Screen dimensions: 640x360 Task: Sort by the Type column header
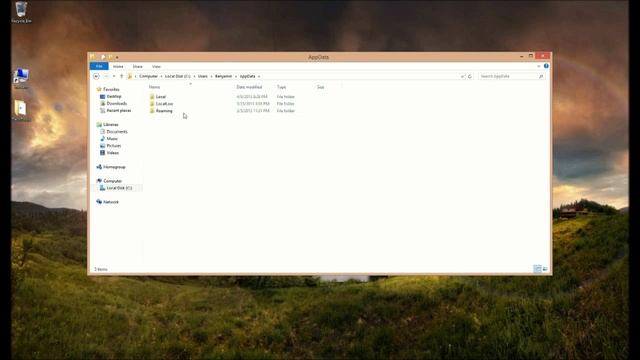(282, 87)
